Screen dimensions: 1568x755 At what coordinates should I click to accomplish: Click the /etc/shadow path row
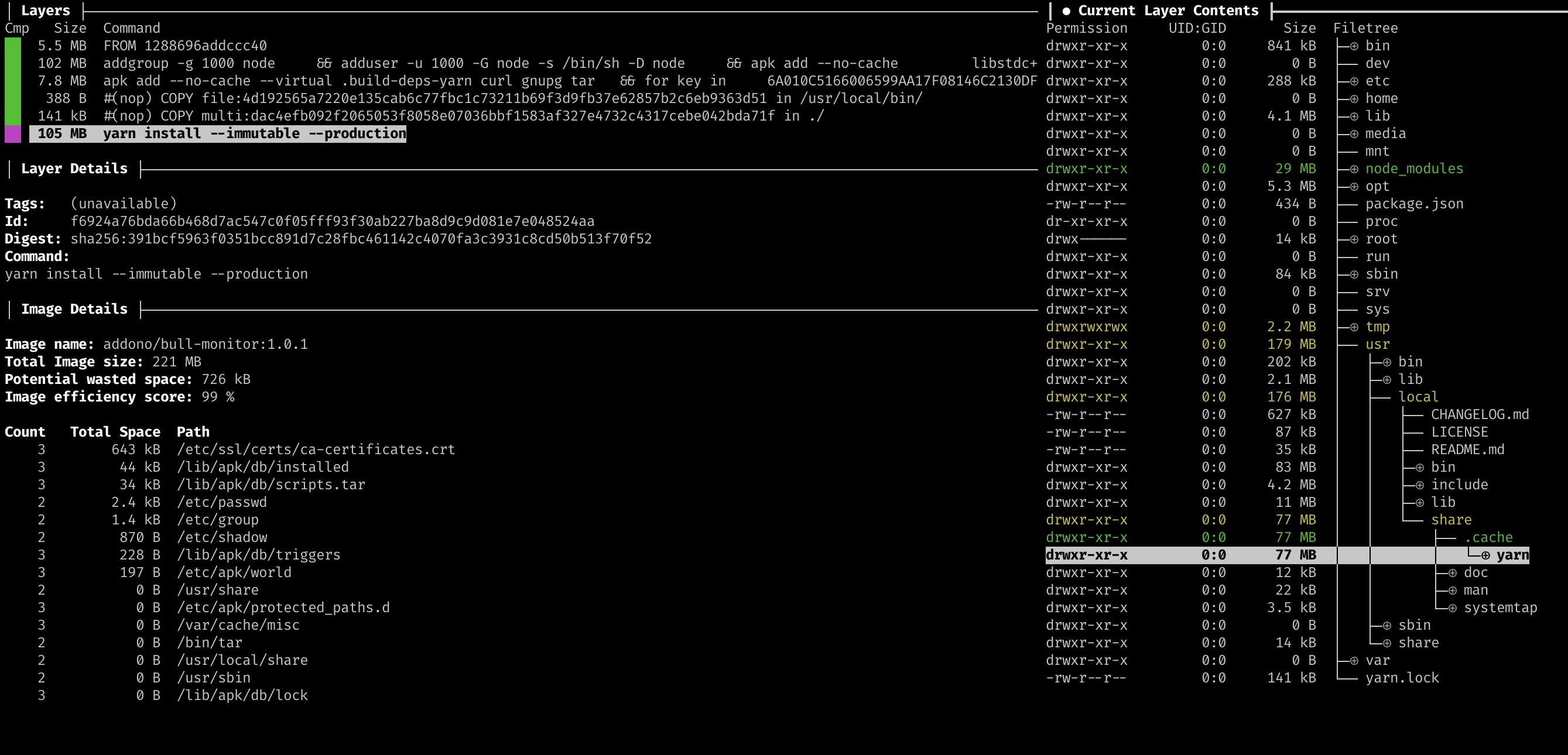tap(221, 537)
